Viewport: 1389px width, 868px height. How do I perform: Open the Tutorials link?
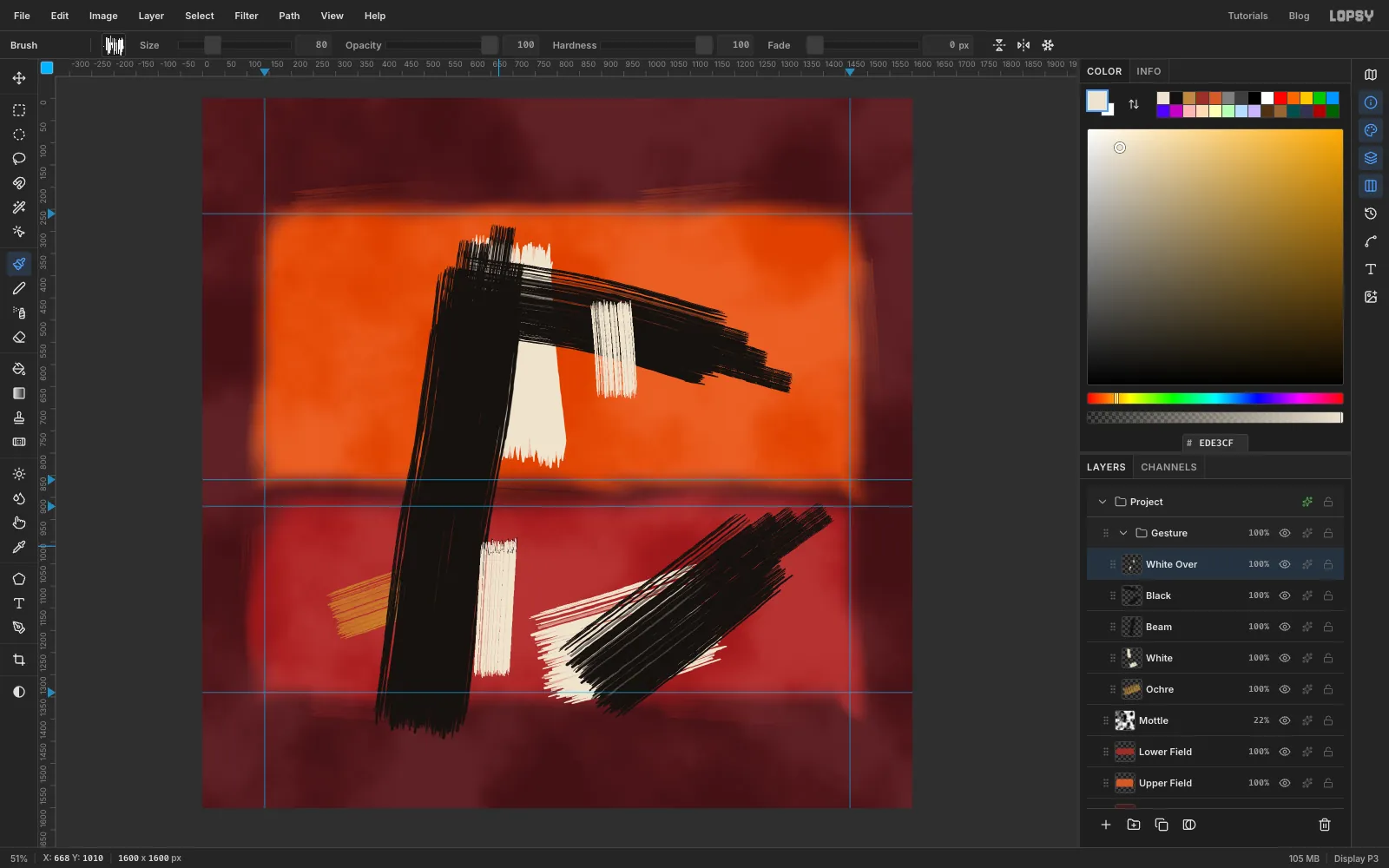1247,16
